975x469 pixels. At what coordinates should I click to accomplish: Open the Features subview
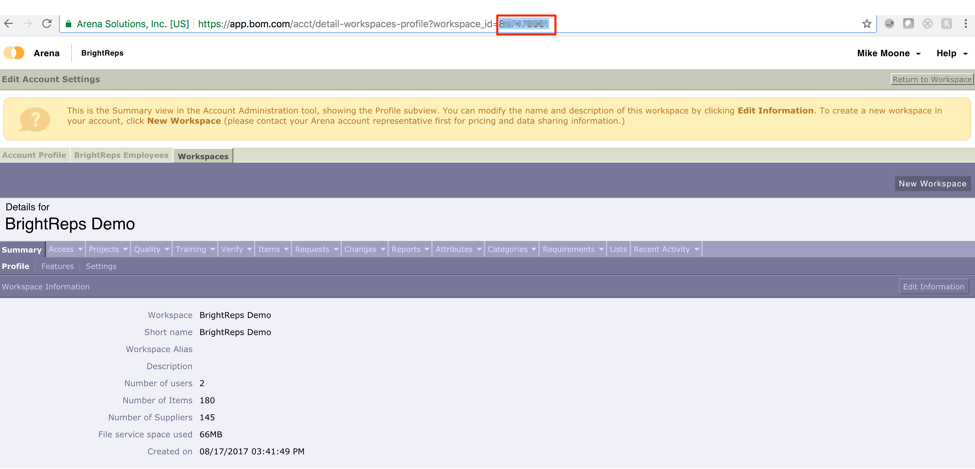click(57, 266)
